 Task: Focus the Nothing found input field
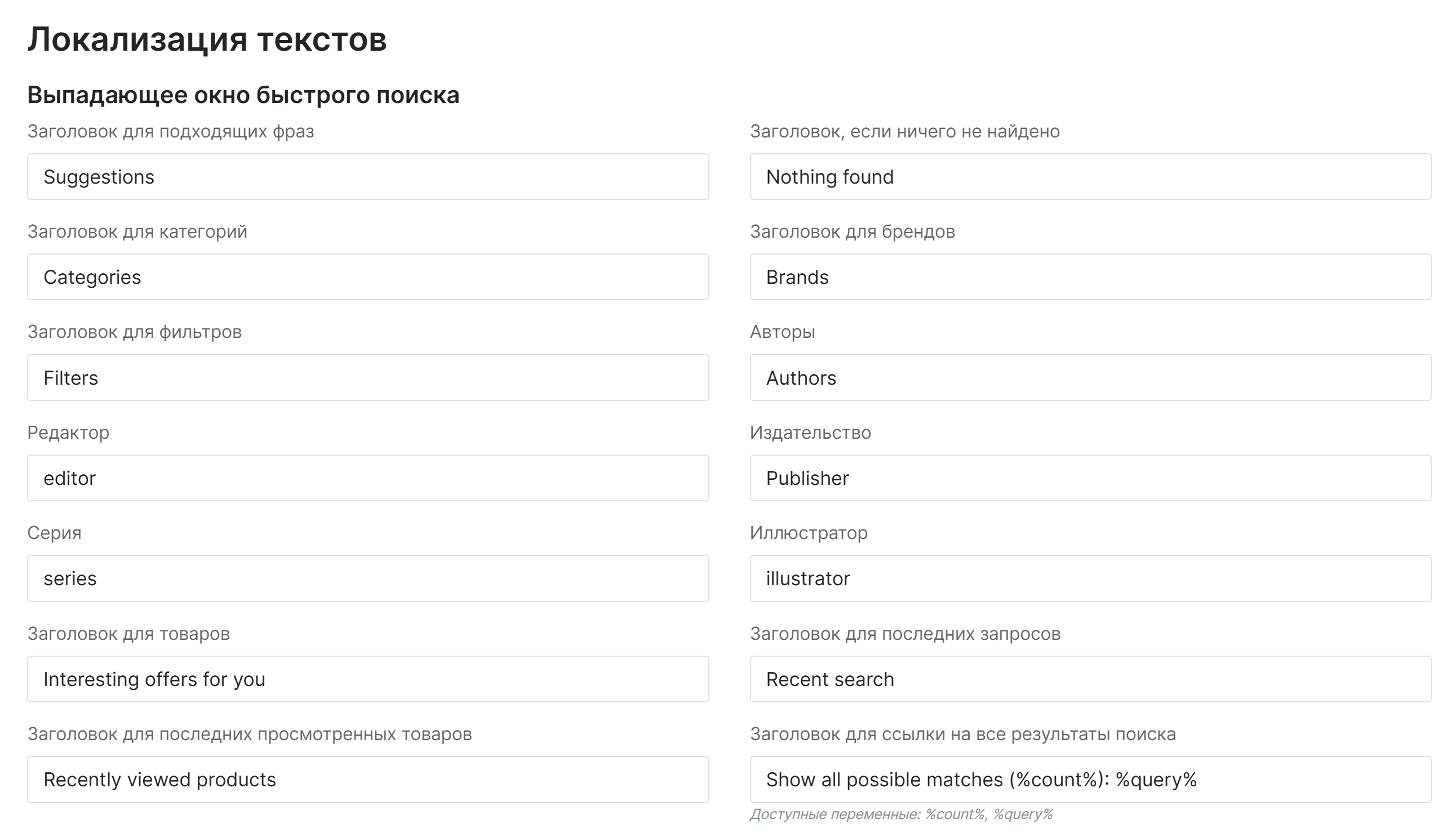pos(1090,176)
